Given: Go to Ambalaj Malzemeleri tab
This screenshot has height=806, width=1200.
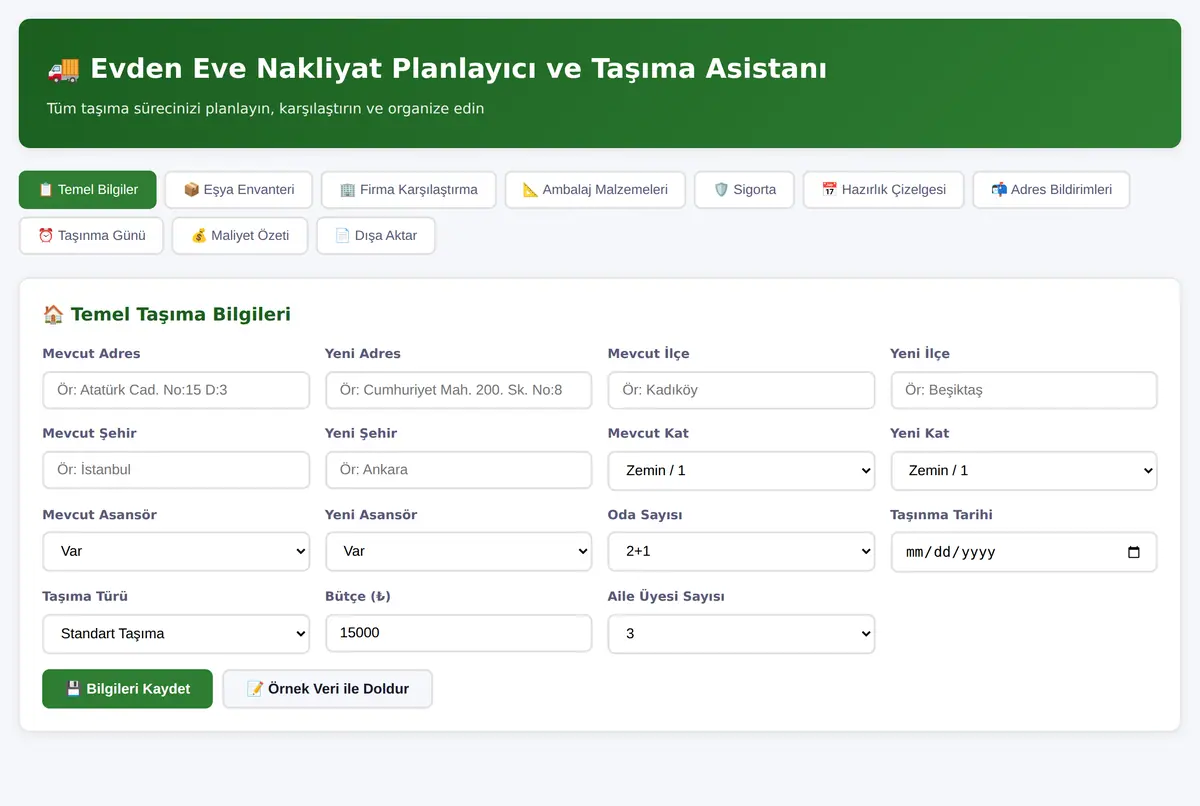Looking at the screenshot, I should (595, 189).
